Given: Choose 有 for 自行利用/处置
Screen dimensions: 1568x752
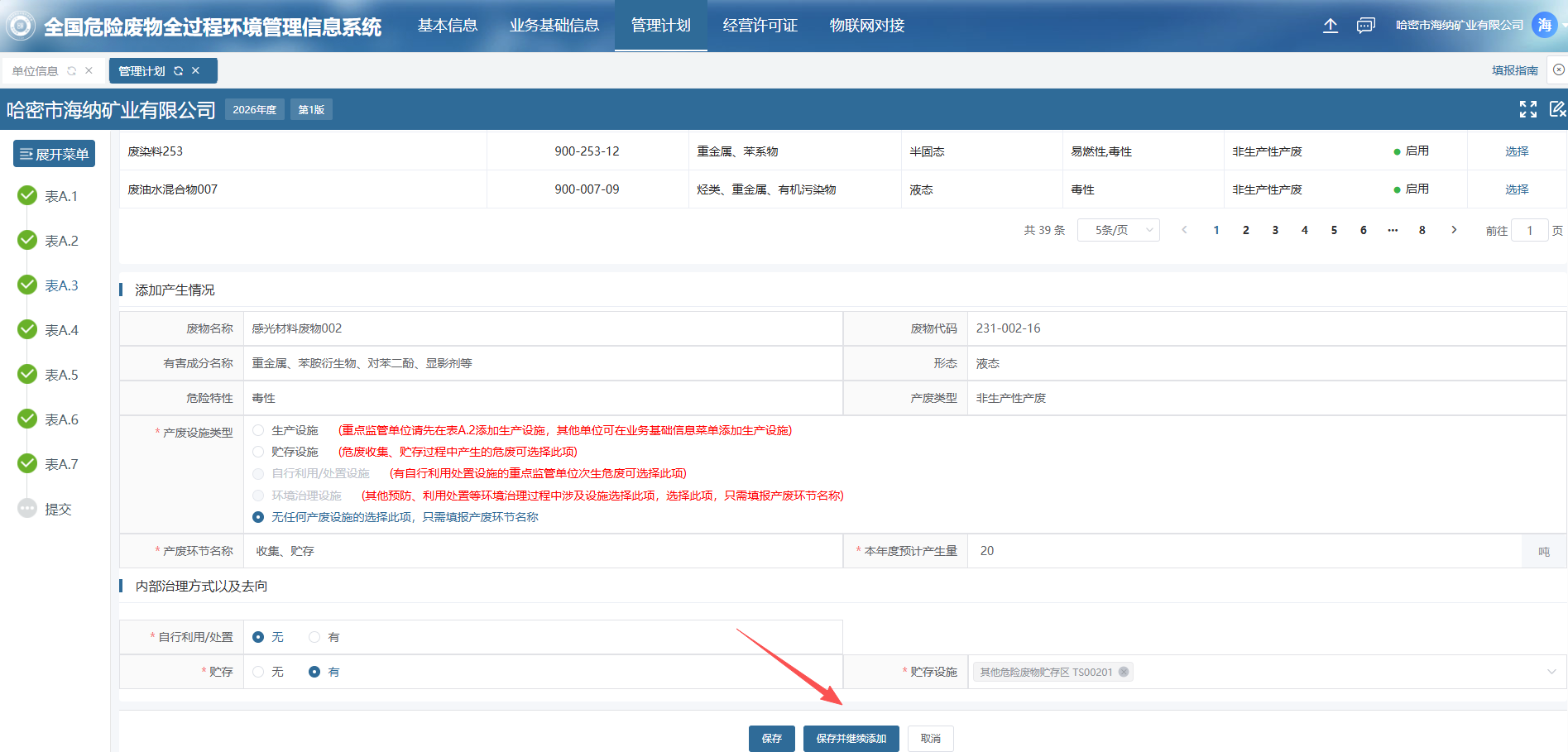Looking at the screenshot, I should point(314,637).
